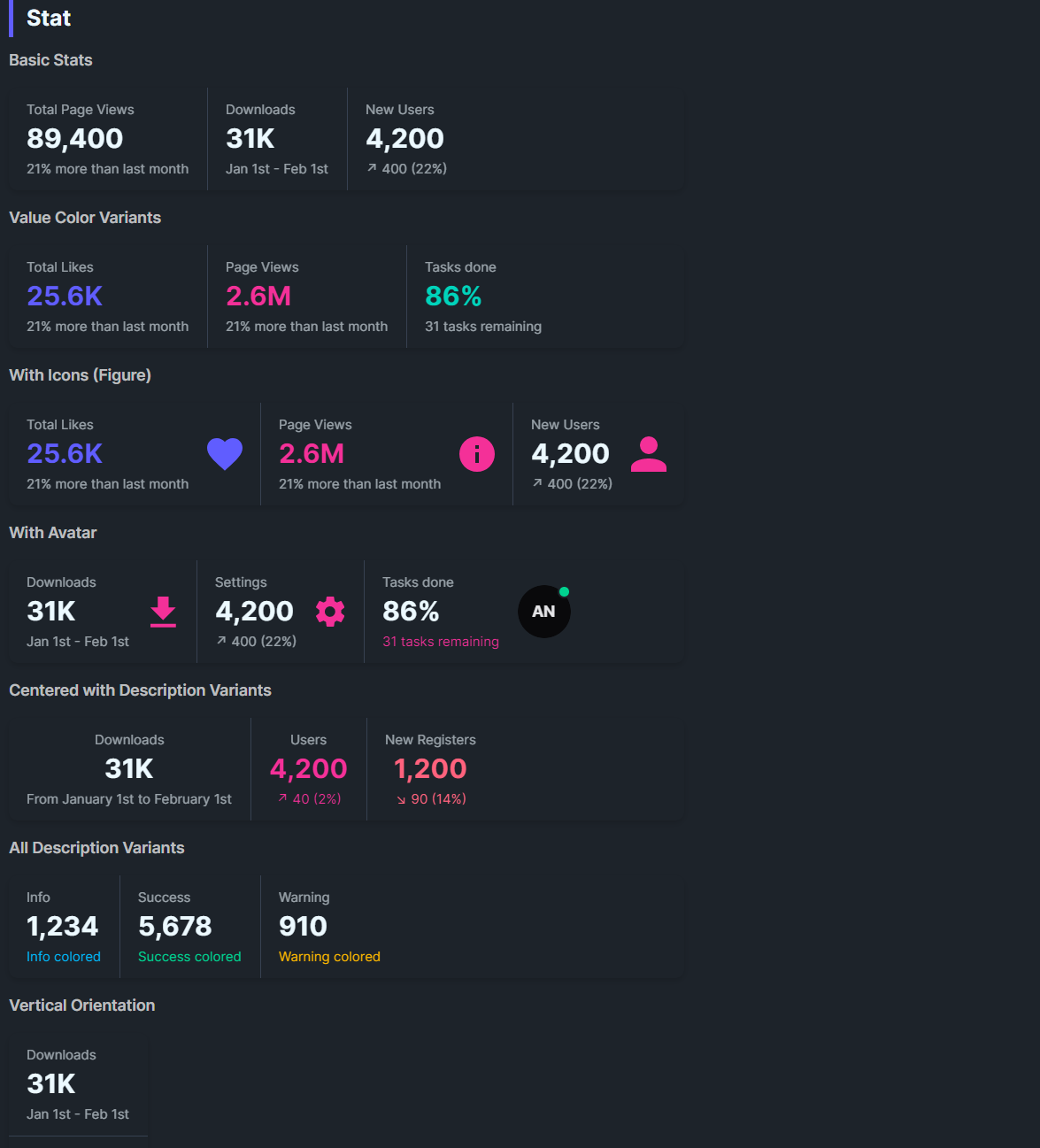Click the 'Info colored' description text
Viewport: 1040px width, 1148px height.
point(64,957)
